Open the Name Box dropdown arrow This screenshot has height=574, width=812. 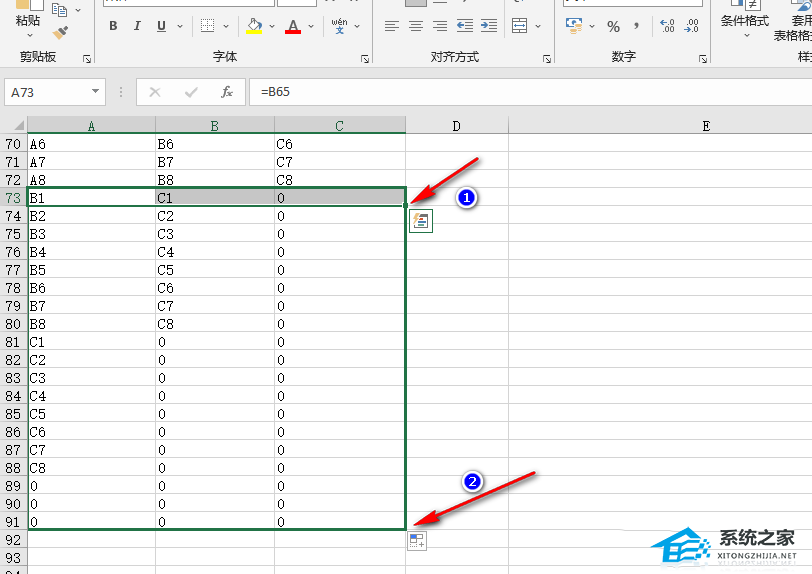pyautogui.click(x=95, y=92)
